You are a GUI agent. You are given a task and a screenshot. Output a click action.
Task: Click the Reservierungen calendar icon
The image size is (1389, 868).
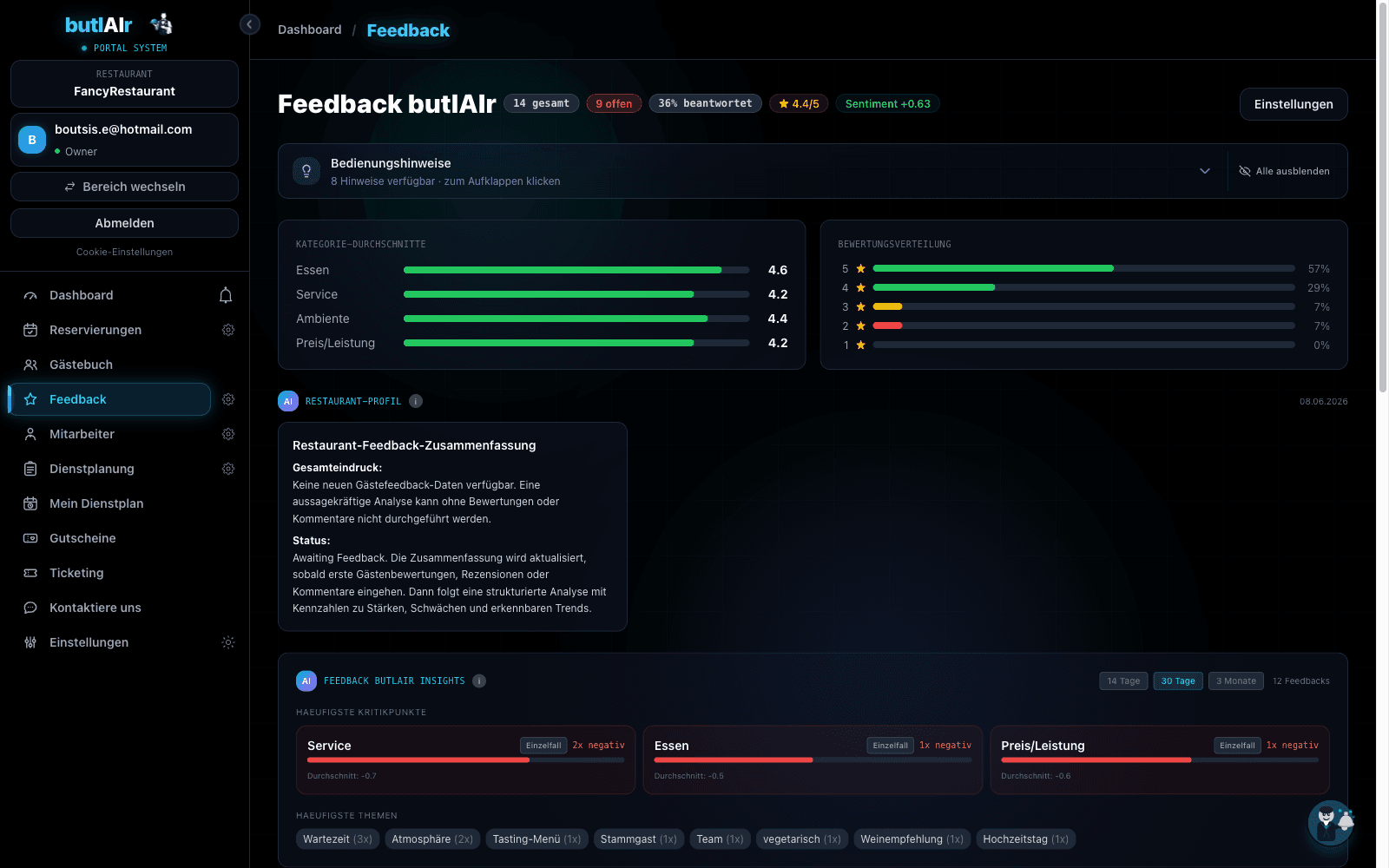click(x=30, y=330)
